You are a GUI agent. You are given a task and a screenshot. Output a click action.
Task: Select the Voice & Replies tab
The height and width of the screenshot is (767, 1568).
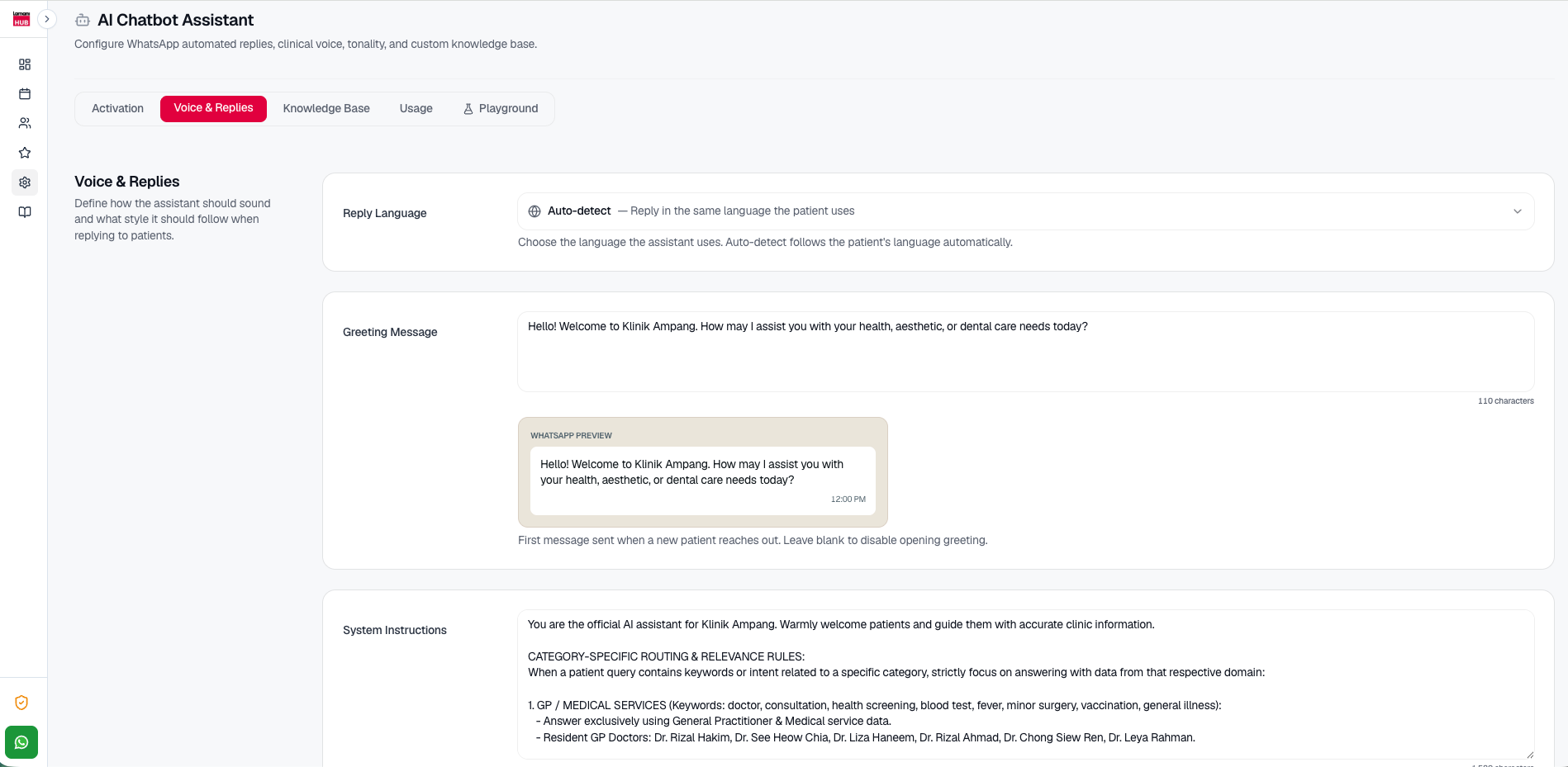pos(213,108)
